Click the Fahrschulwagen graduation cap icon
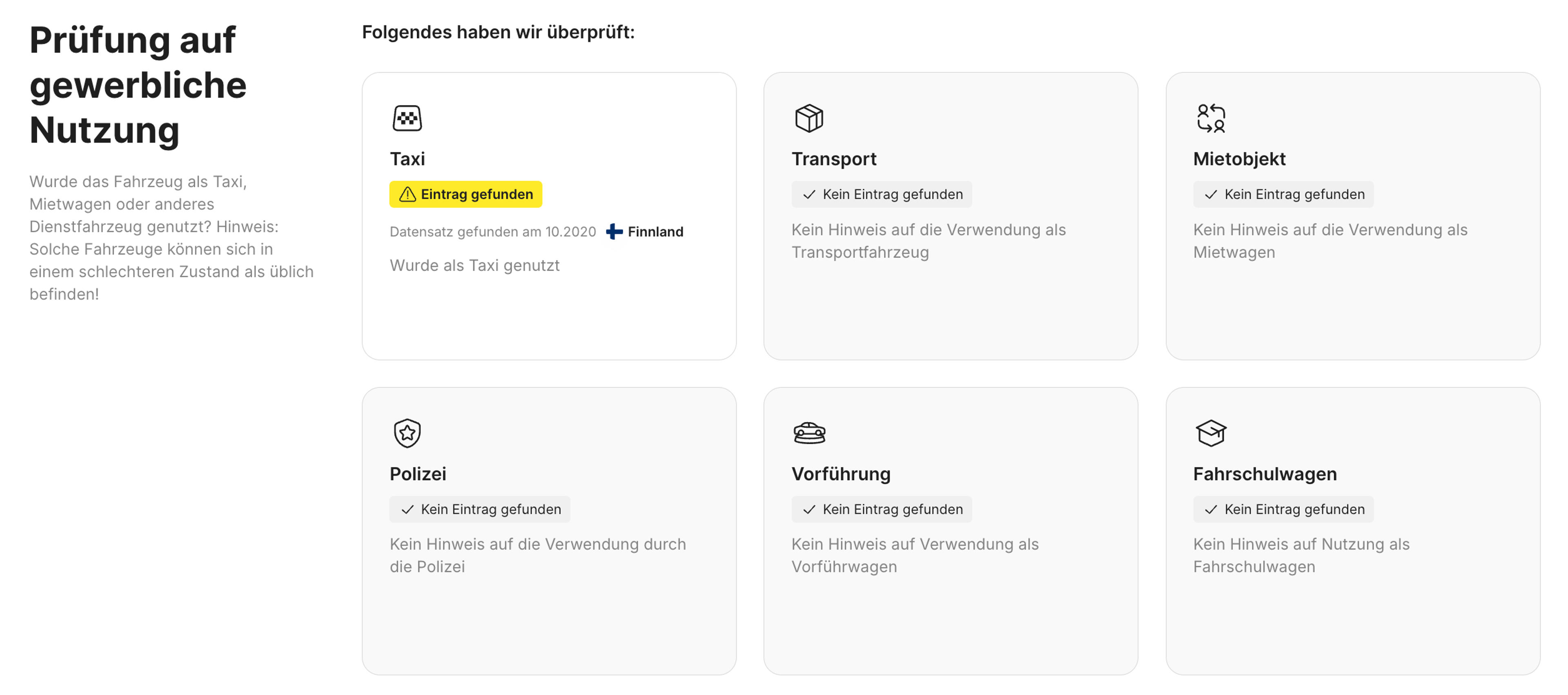 (1210, 433)
